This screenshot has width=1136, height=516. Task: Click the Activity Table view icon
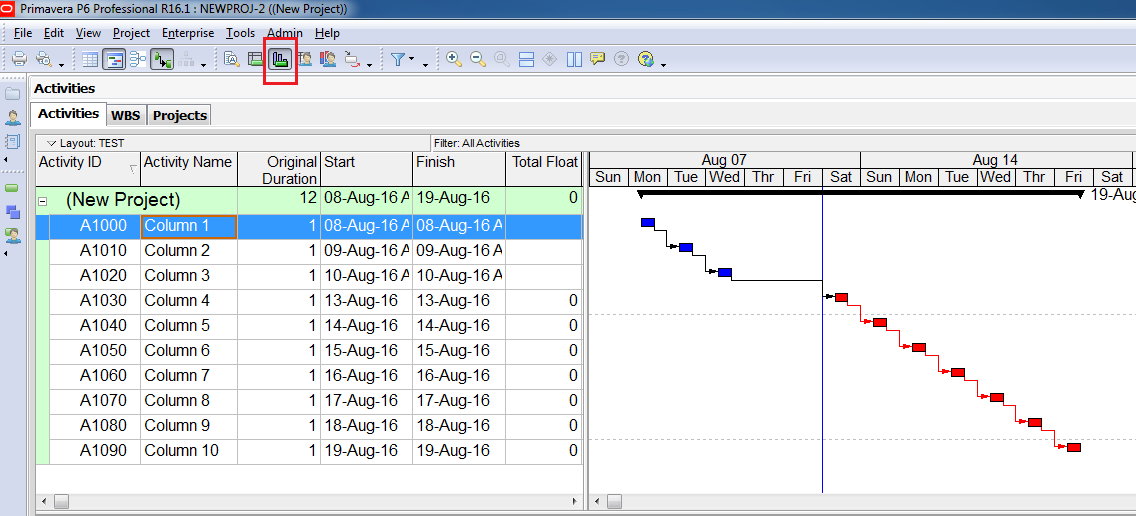point(90,60)
